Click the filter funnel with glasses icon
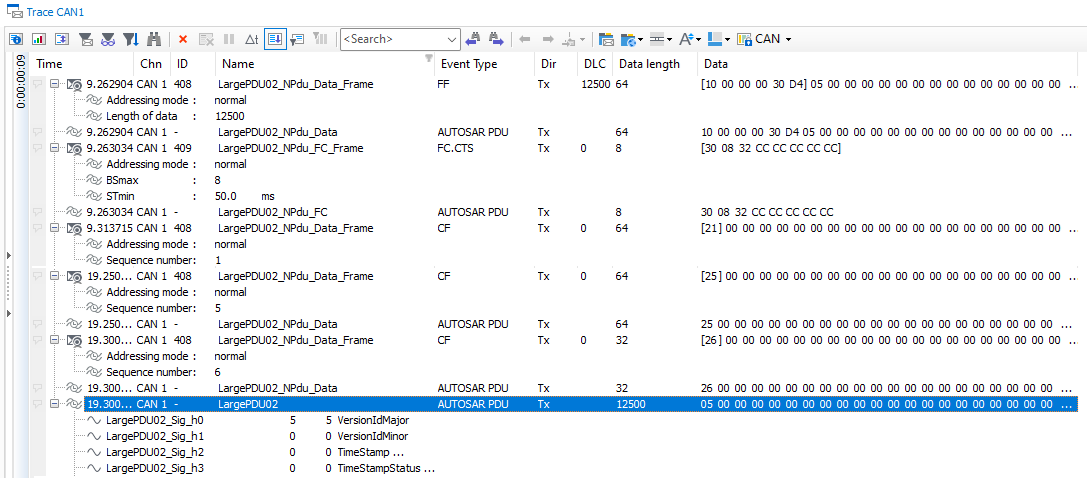1087x481 pixels. pyautogui.click(x=107, y=40)
